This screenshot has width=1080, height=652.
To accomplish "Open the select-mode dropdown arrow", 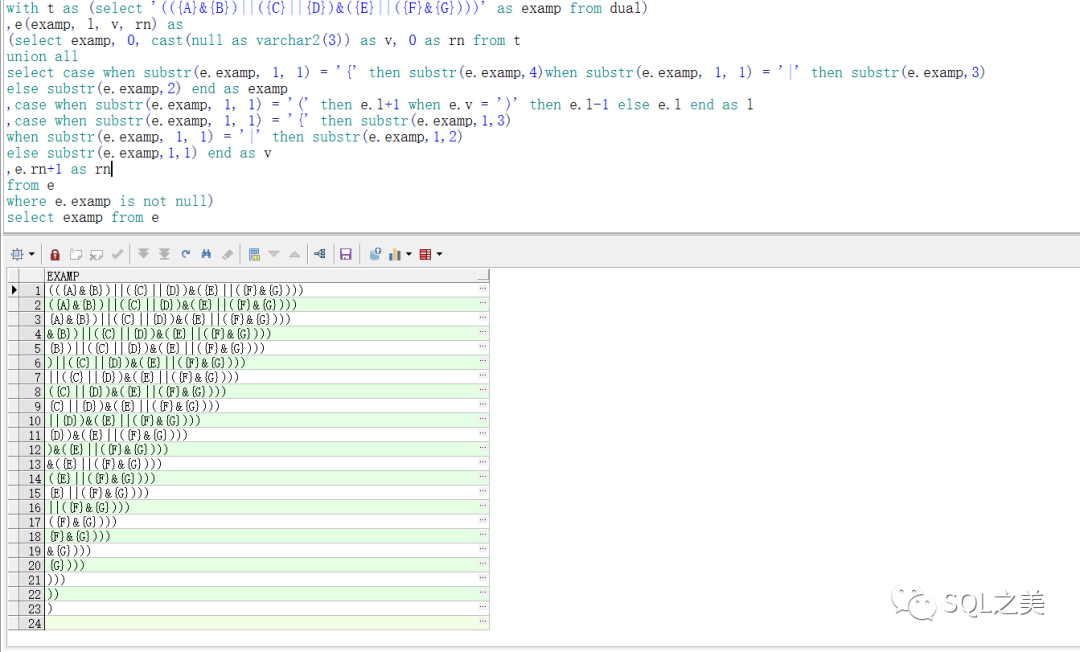I will point(32,254).
